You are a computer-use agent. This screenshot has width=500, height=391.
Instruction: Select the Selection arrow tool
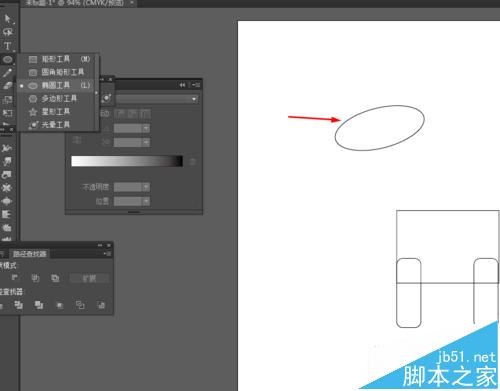(7, 18)
